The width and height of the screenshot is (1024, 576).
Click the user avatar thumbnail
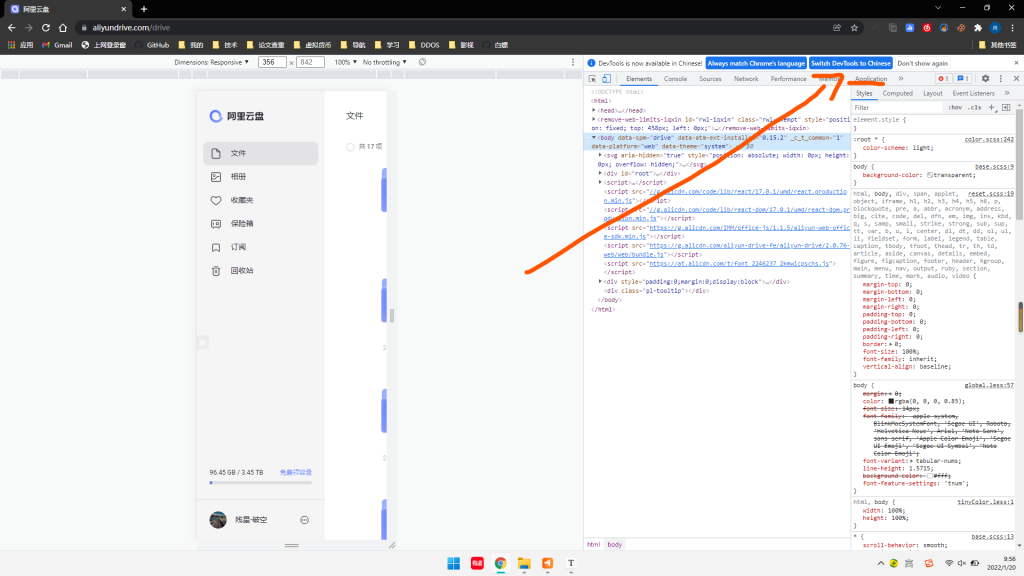(218, 519)
